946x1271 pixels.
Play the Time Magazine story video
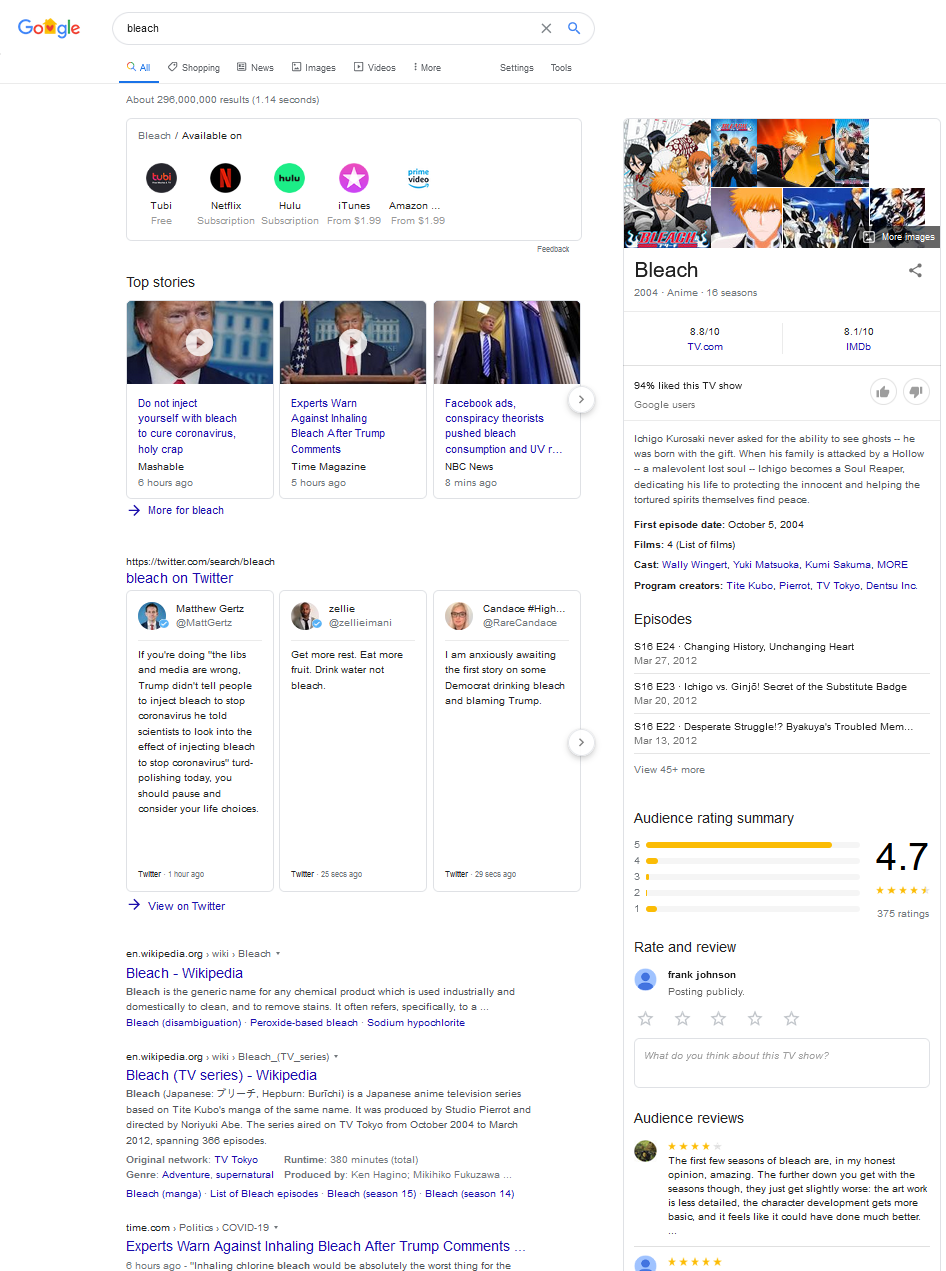pos(352,342)
